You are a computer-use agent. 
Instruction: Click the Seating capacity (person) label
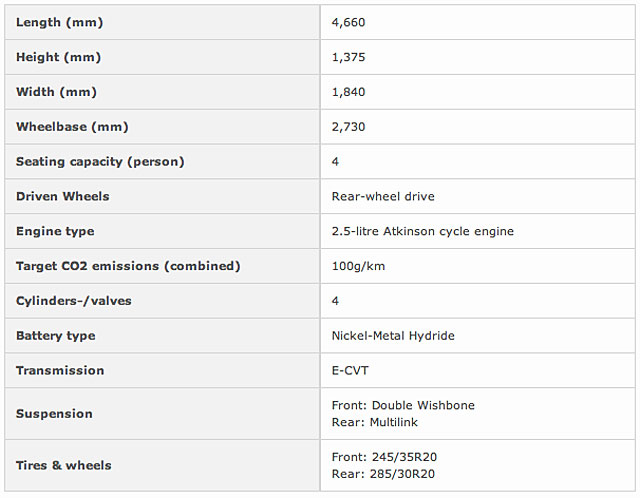(x=100, y=161)
